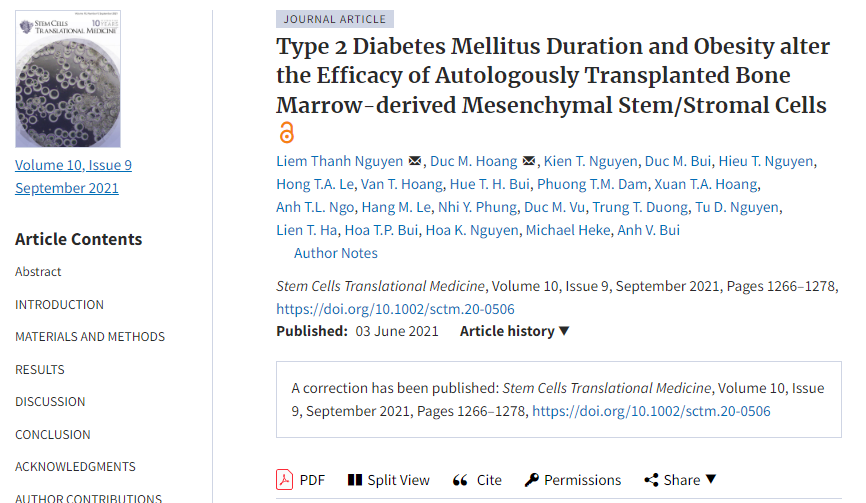Open Permissions key icon
Viewport: 866px width, 503px height.
532,480
